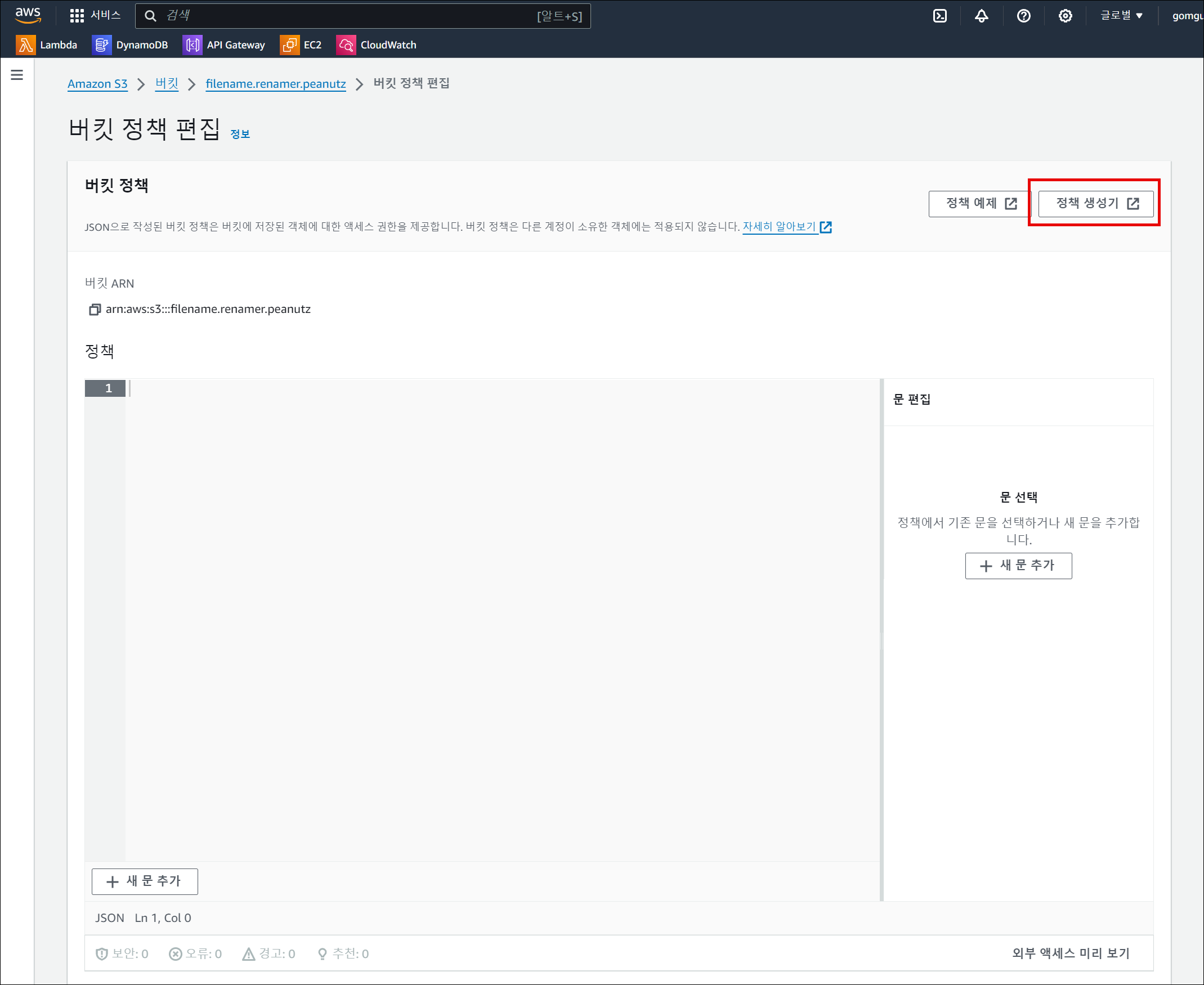The height and width of the screenshot is (985, 1204).
Task: Open the Lambda service shortcut
Action: (x=47, y=45)
